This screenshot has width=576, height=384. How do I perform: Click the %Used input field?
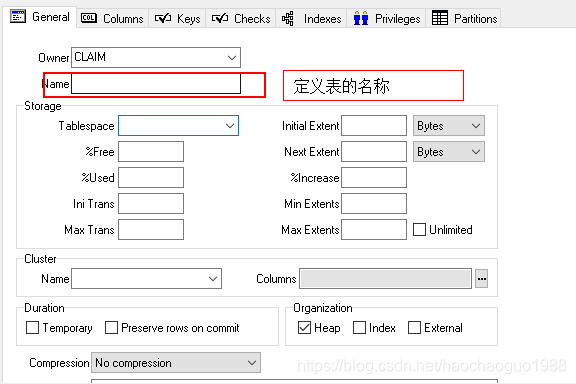pyautogui.click(x=151, y=177)
